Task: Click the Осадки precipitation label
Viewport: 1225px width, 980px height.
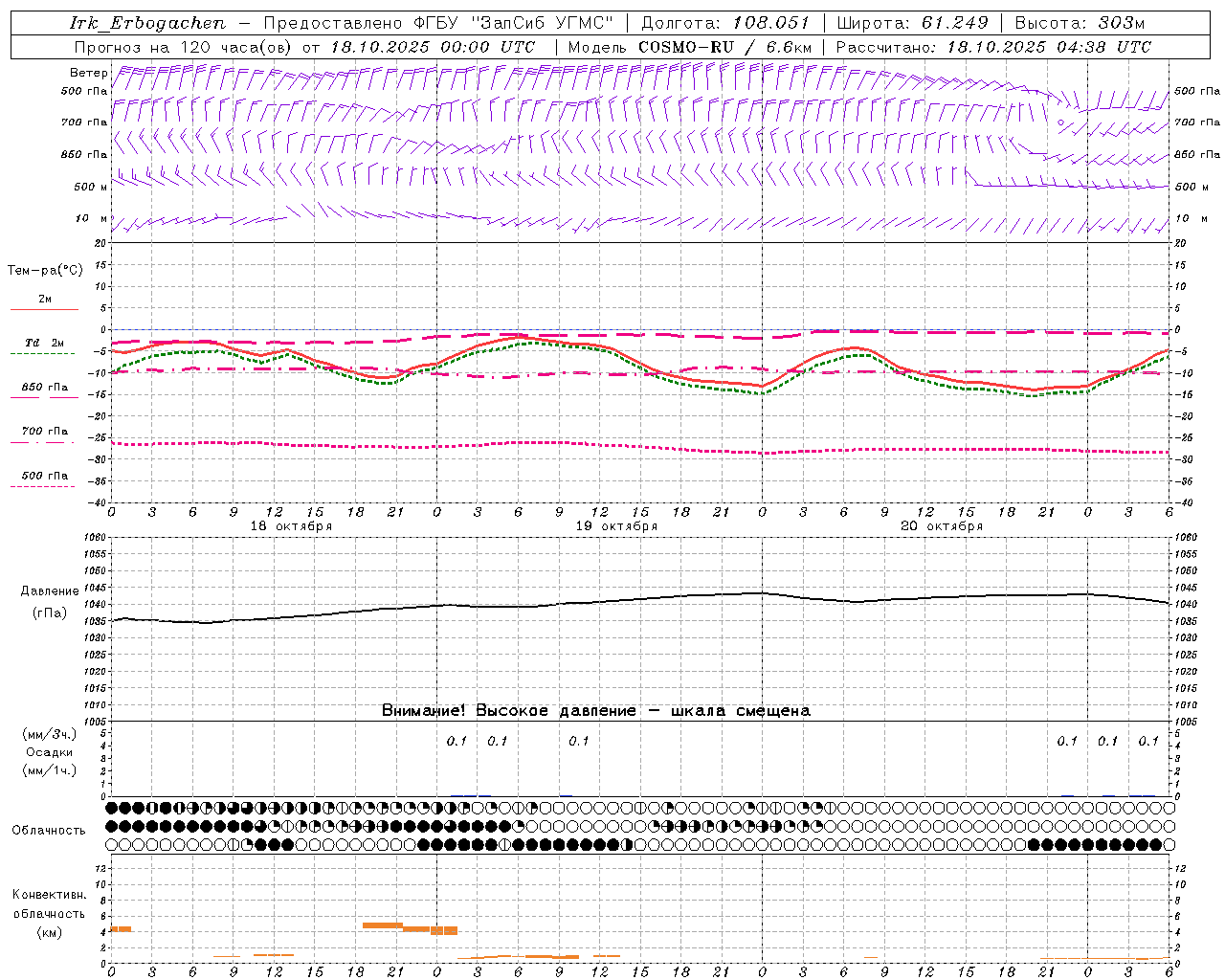Action: pyautogui.click(x=50, y=752)
